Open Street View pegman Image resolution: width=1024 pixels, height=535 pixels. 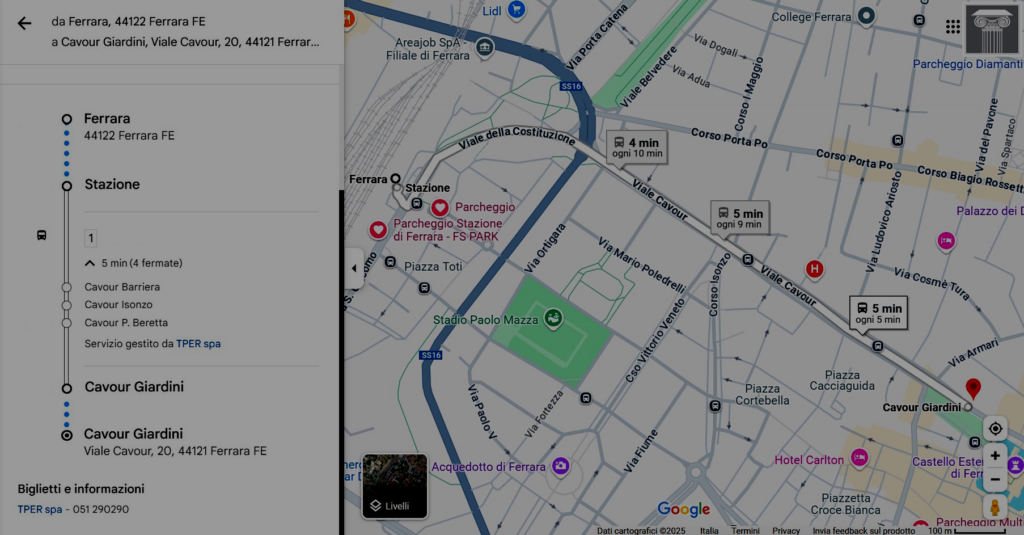995,508
